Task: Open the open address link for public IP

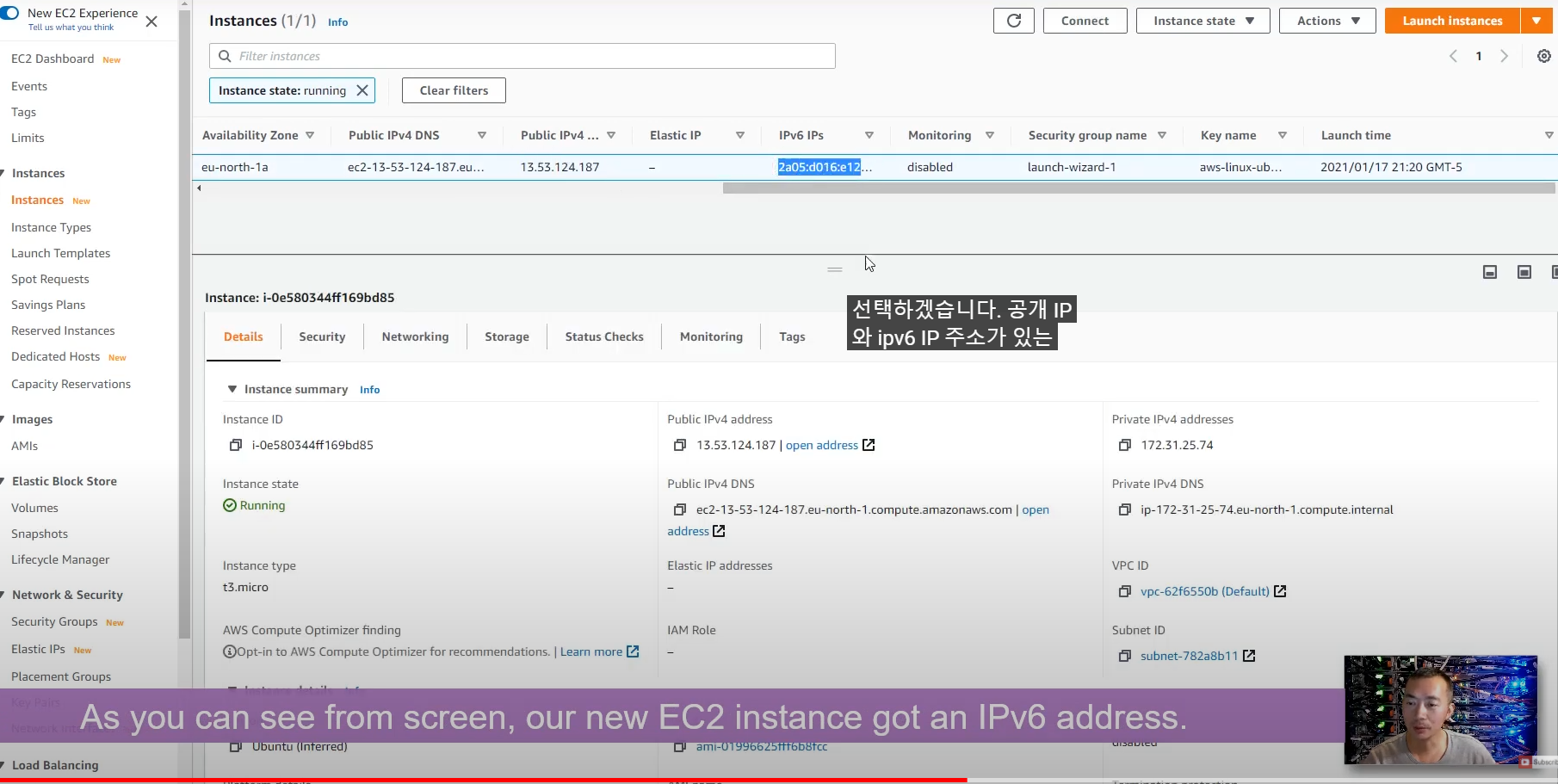Action: [821, 445]
